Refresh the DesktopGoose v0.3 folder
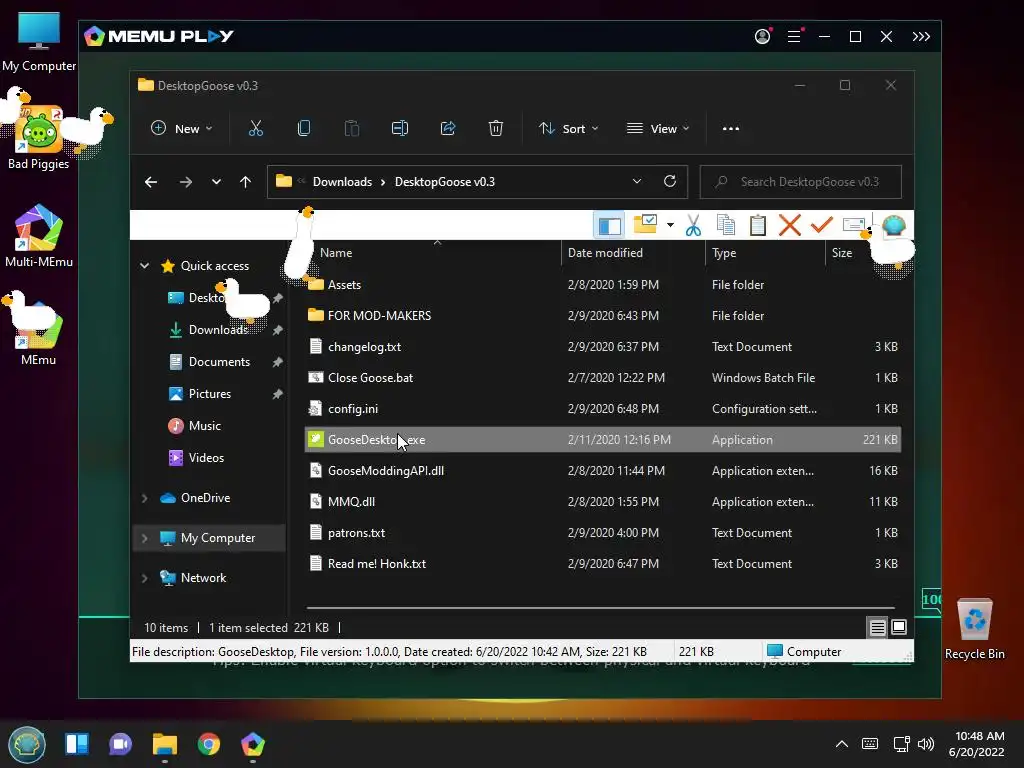This screenshot has width=1024, height=768. coord(670,182)
